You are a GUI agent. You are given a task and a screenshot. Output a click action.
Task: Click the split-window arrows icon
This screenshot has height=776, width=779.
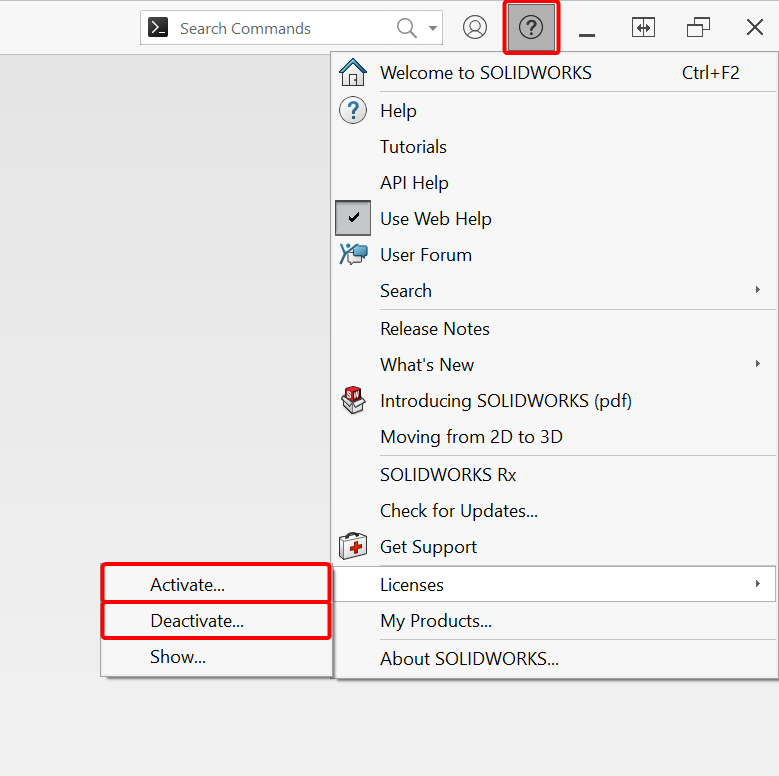(643, 27)
